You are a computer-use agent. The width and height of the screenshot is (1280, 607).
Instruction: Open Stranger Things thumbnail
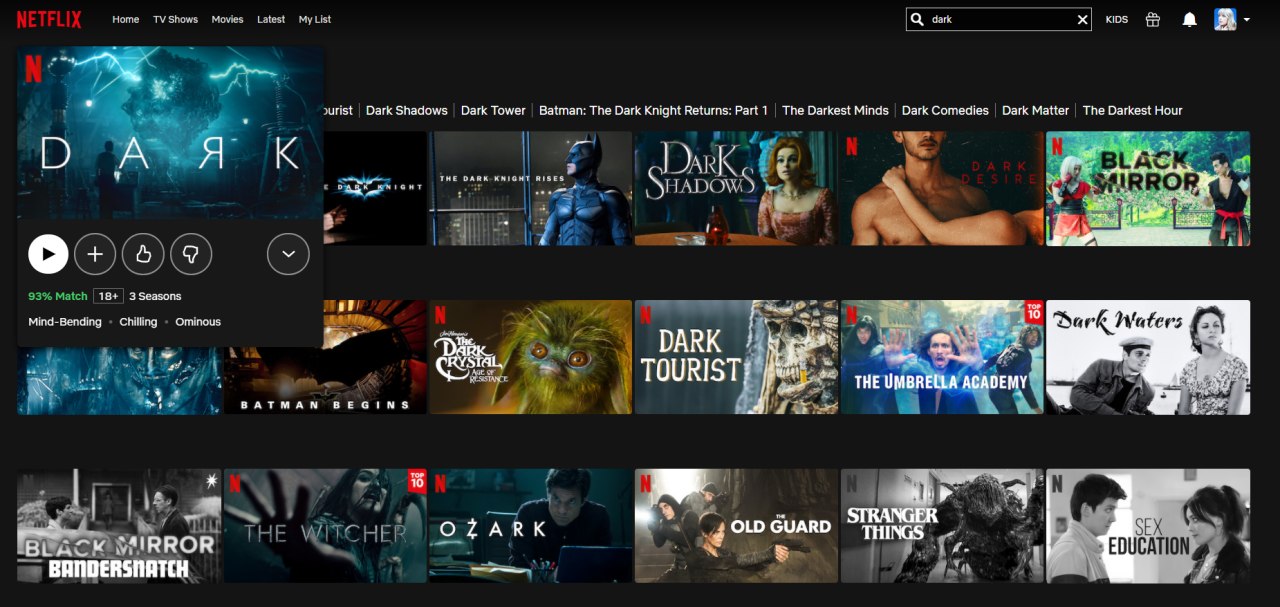coord(942,526)
